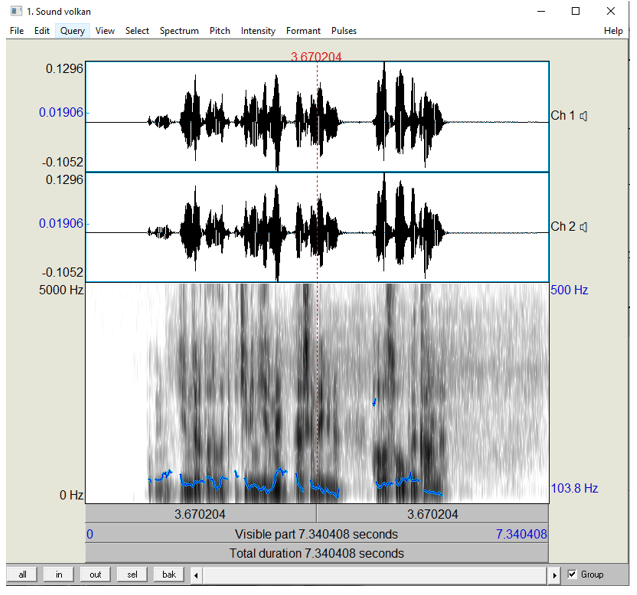The image size is (637, 595).
Task: Click the Praat window title icon
Action: (14, 11)
